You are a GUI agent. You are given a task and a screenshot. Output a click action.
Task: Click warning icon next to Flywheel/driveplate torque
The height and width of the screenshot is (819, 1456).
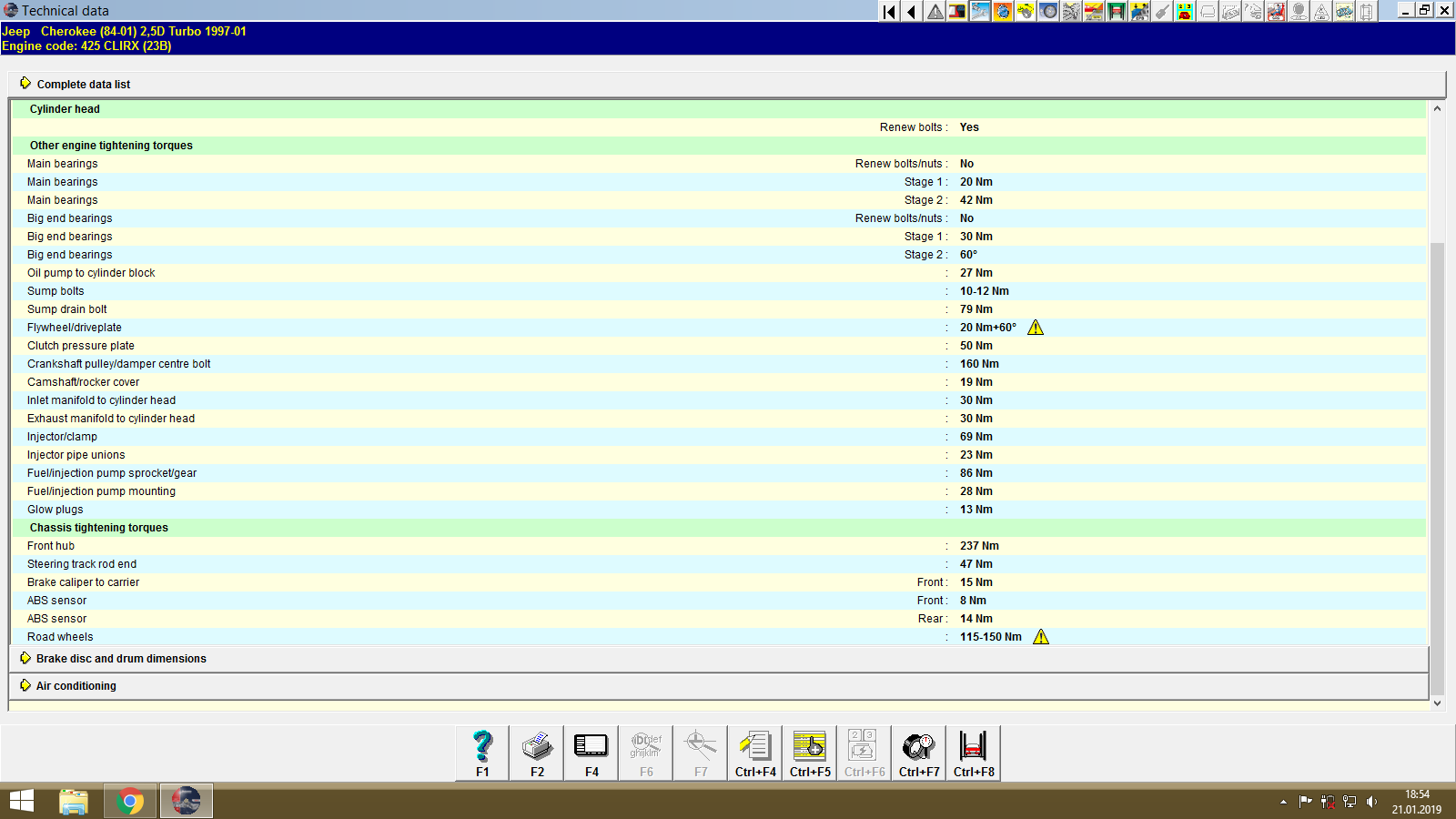click(x=1036, y=327)
